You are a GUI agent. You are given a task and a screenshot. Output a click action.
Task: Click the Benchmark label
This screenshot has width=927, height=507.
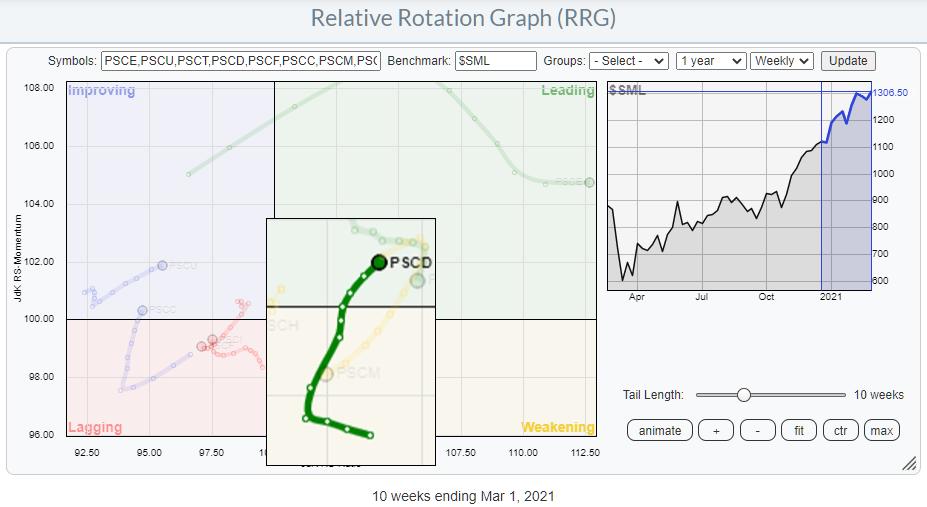(x=419, y=61)
